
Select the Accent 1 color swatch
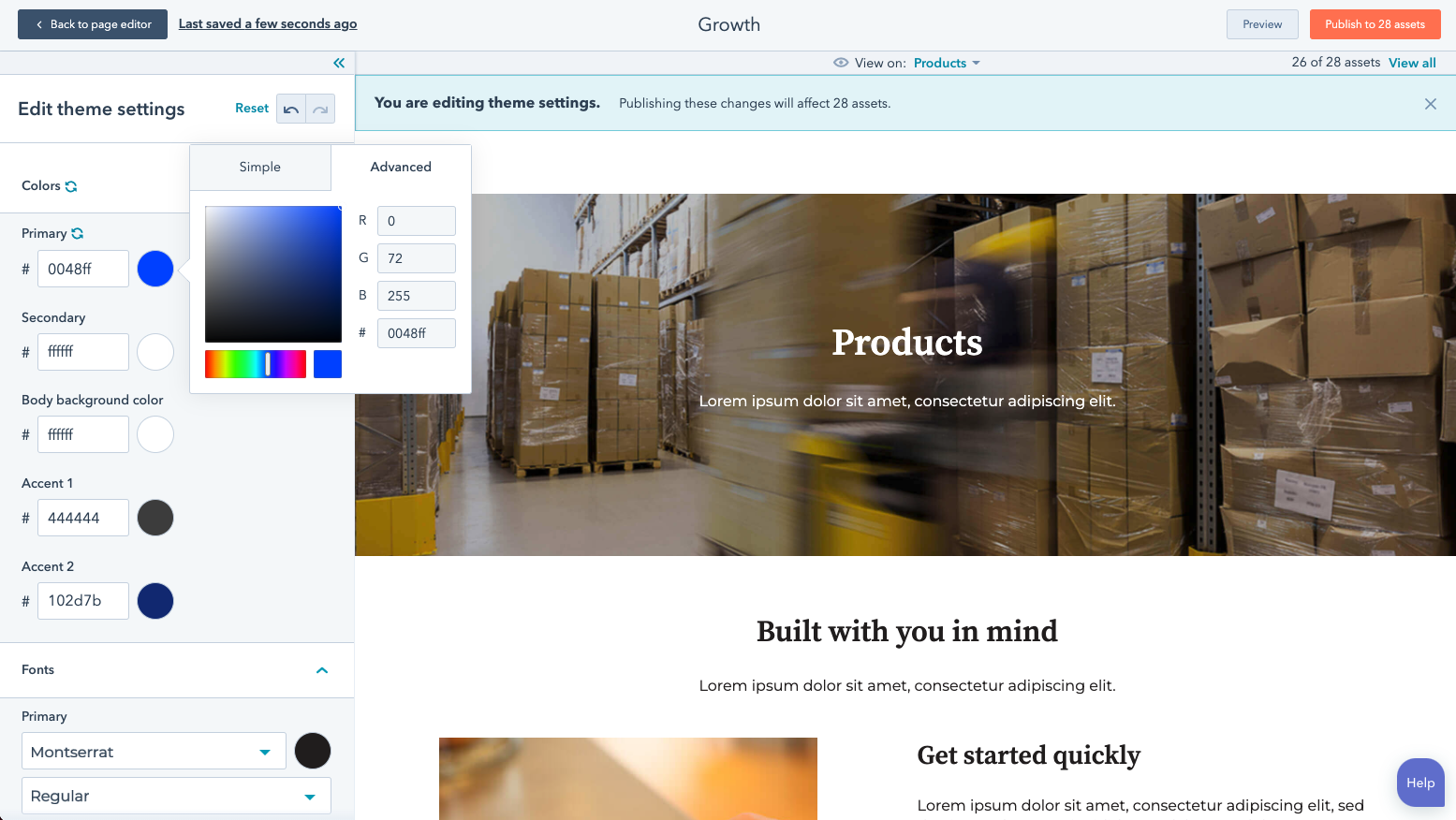pos(155,518)
